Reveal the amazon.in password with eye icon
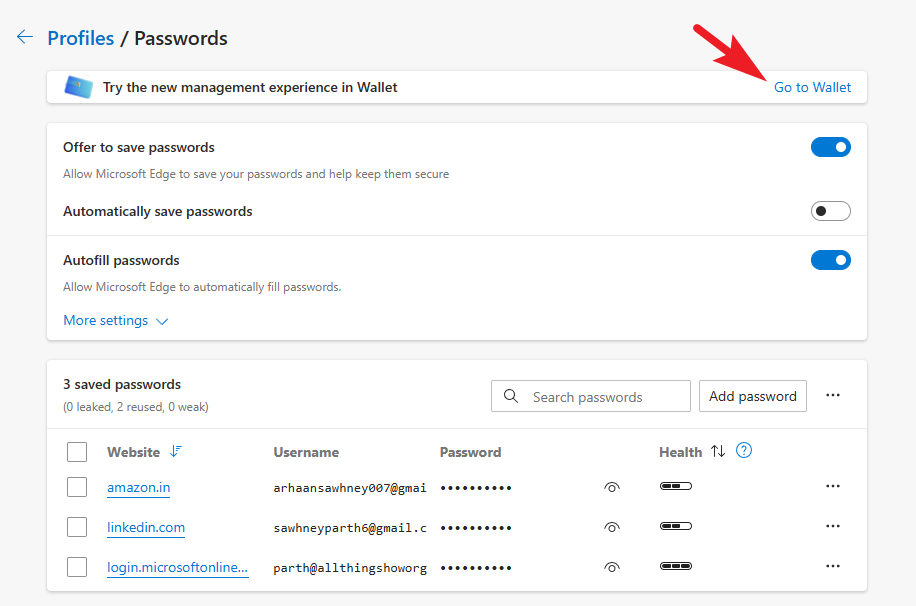 pyautogui.click(x=611, y=487)
